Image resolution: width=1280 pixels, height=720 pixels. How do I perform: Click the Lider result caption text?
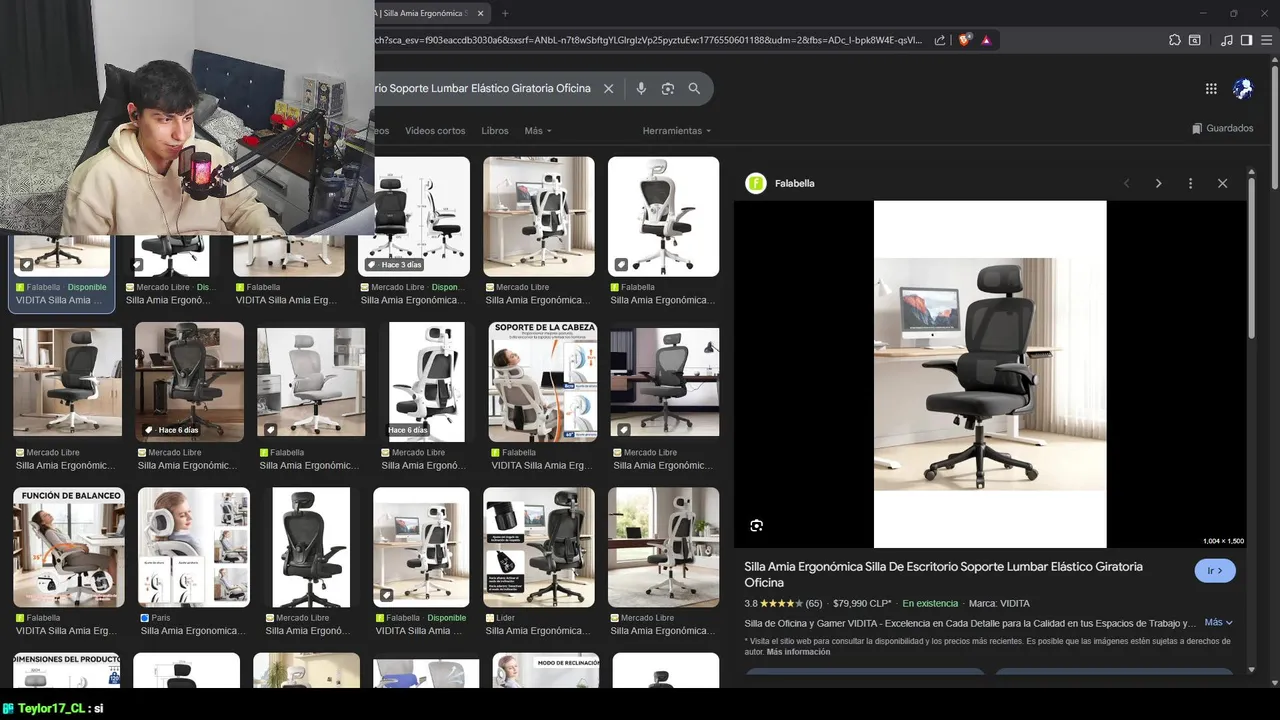pyautogui.click(x=538, y=631)
